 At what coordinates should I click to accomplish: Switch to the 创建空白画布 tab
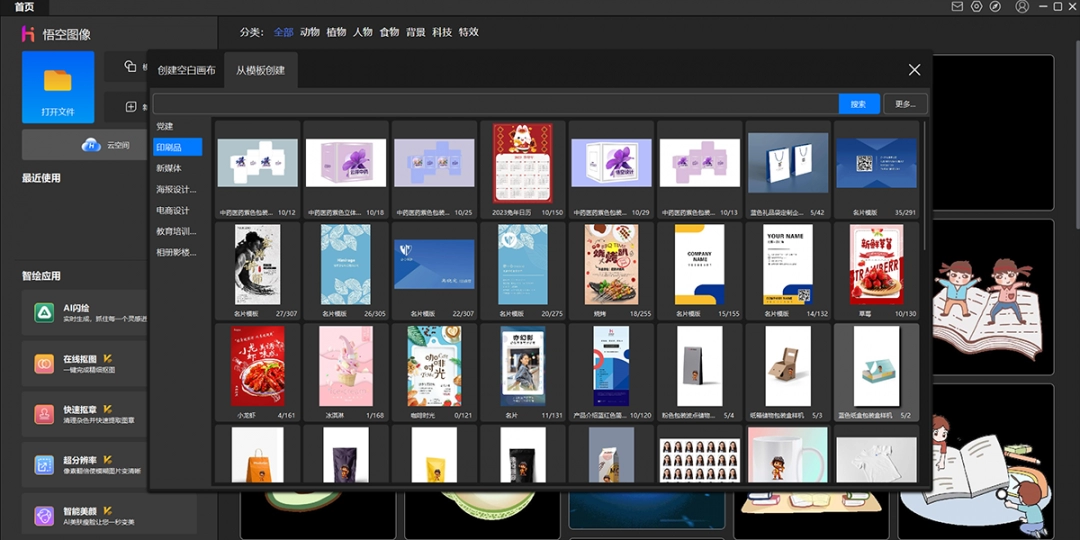click(186, 70)
